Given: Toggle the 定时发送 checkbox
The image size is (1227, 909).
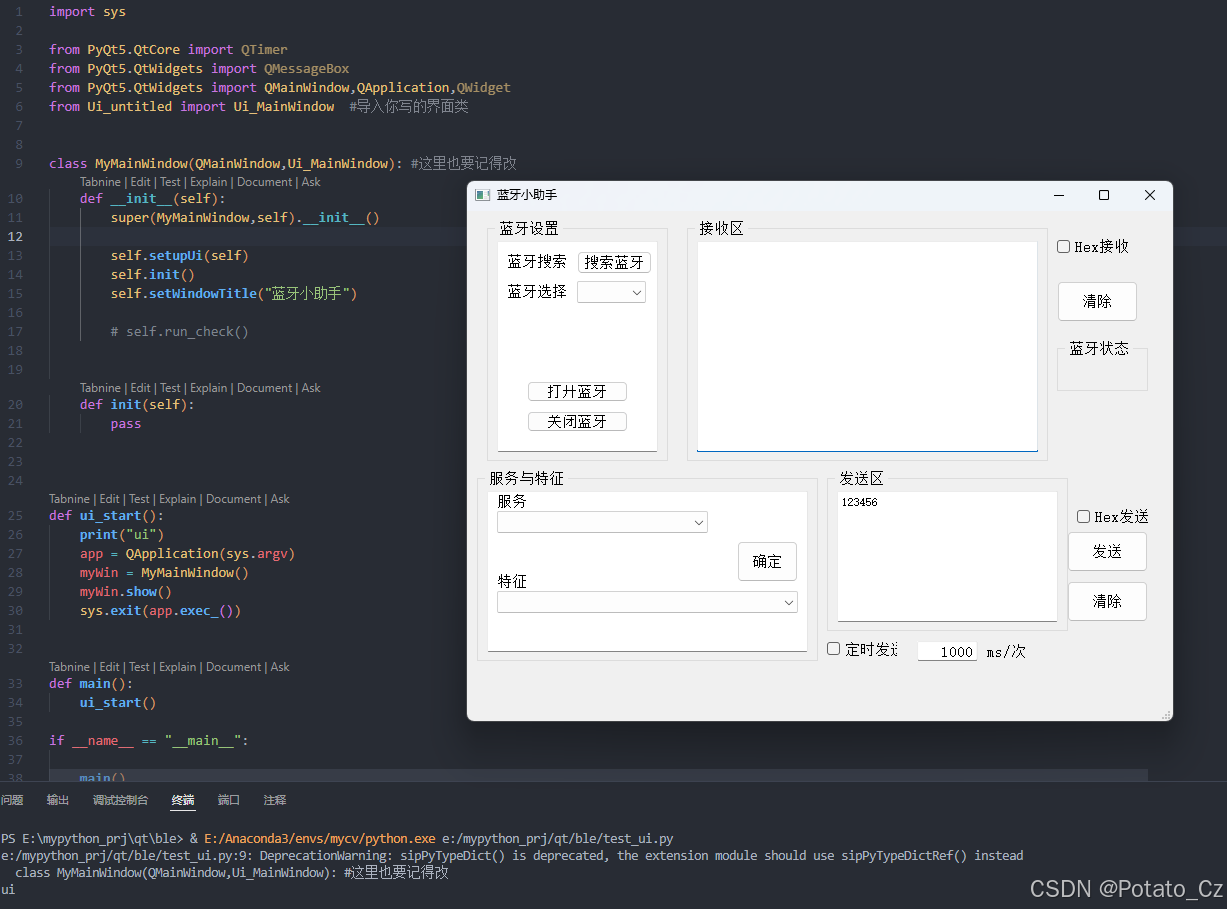Looking at the screenshot, I should [833, 648].
